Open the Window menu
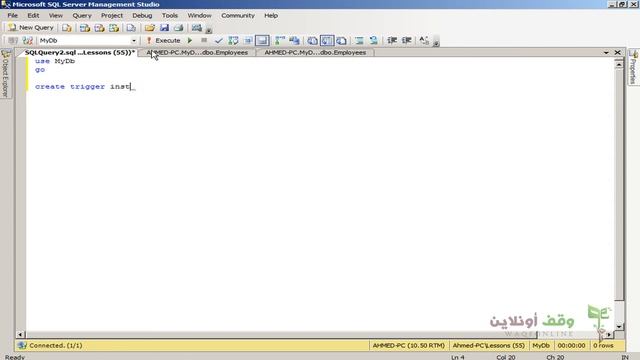The height and width of the screenshot is (360, 640). (200, 16)
